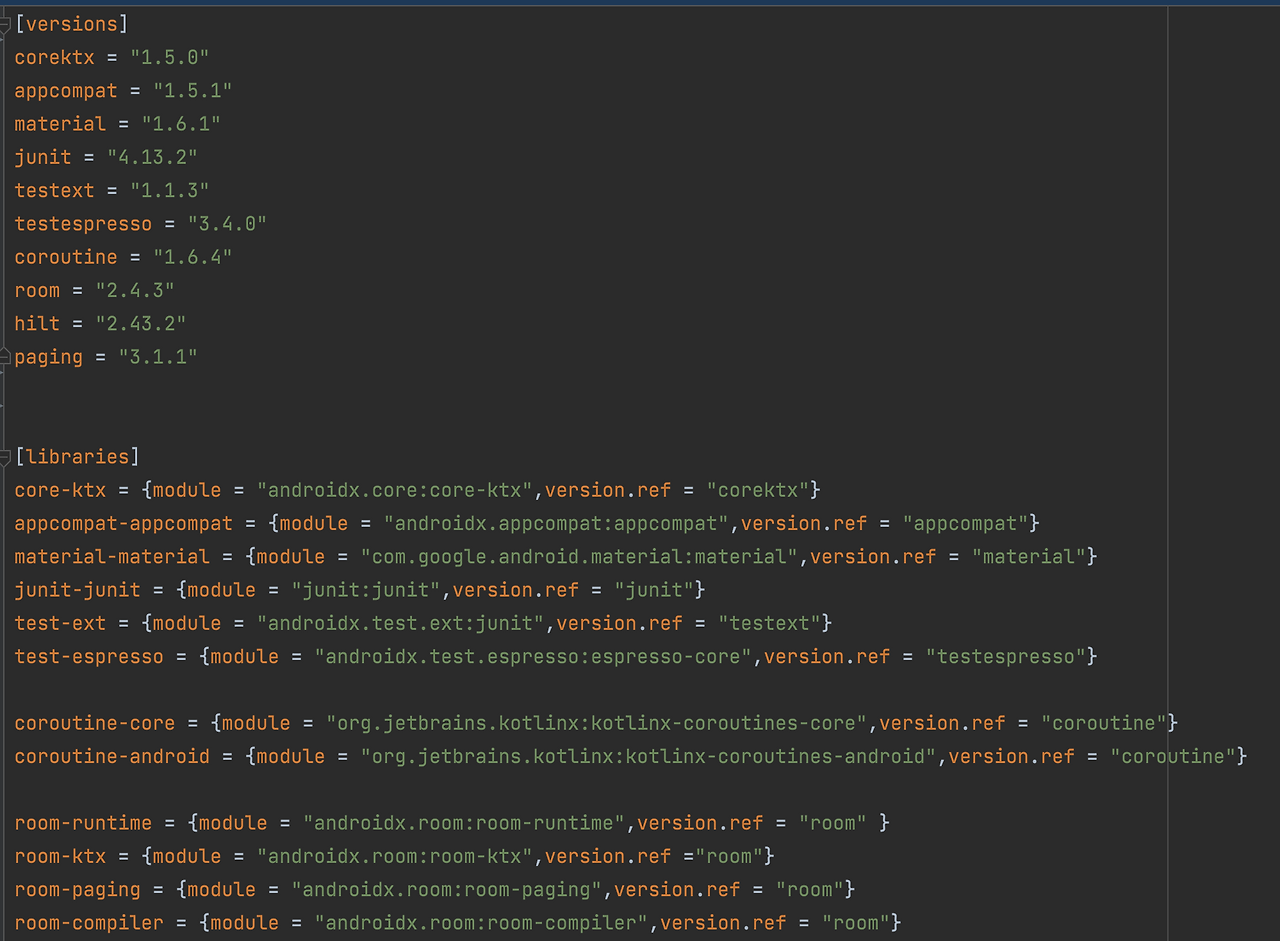The height and width of the screenshot is (941, 1280).
Task: Click the test-espresso library key
Action: (x=89, y=657)
